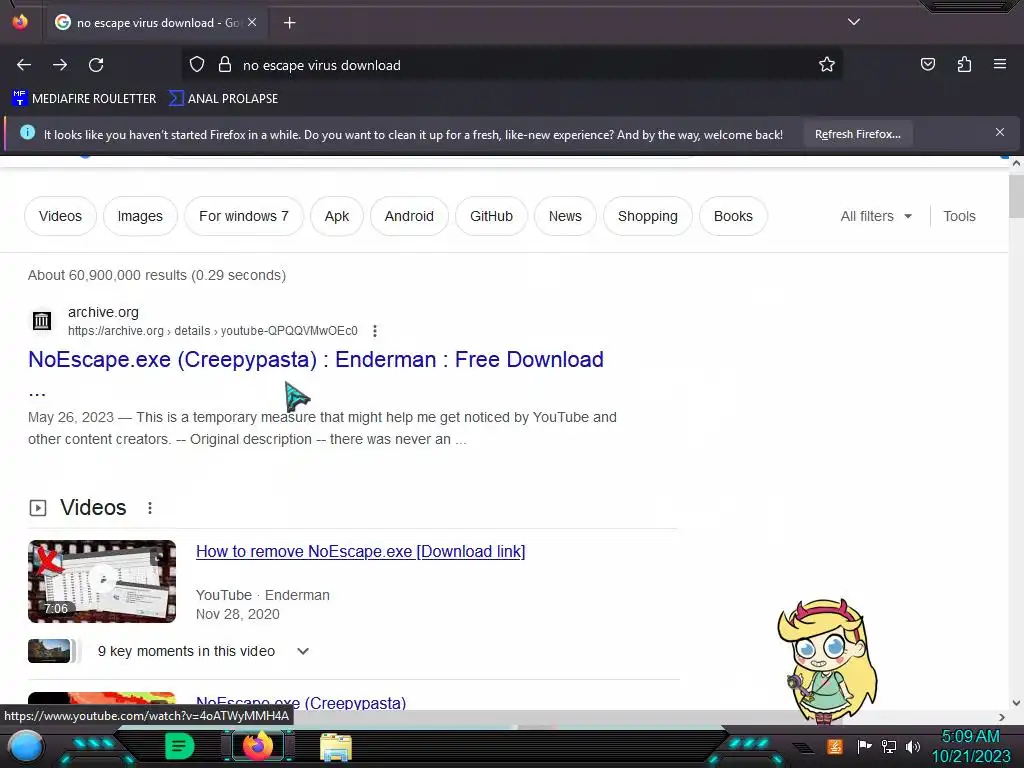Go back to the previous page
Viewport: 1024px width, 768px height.
point(24,65)
